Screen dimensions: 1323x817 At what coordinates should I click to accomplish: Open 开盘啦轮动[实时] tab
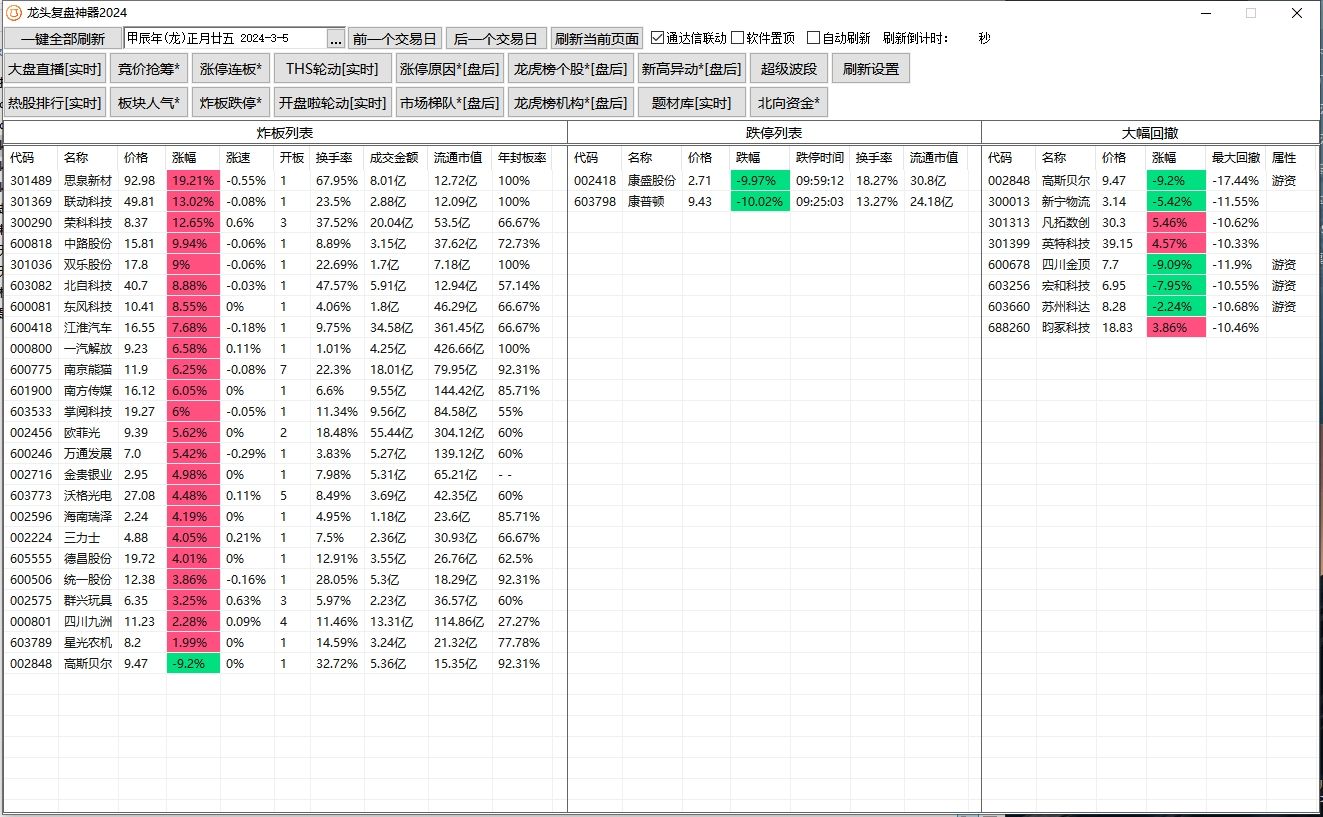tap(332, 103)
